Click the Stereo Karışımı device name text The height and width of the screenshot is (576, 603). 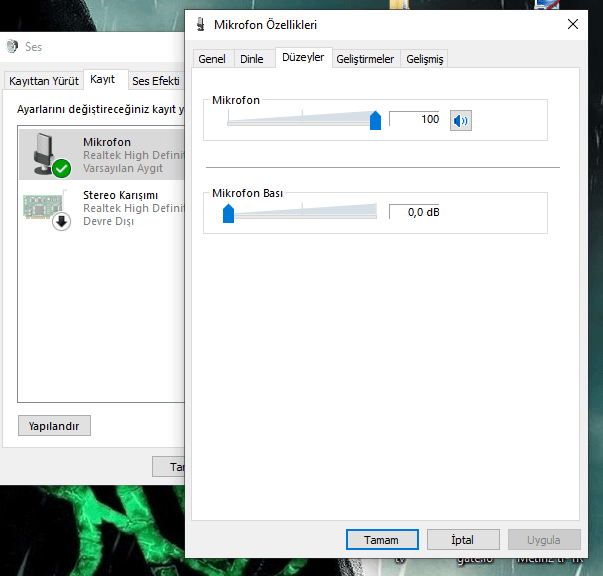(120, 195)
